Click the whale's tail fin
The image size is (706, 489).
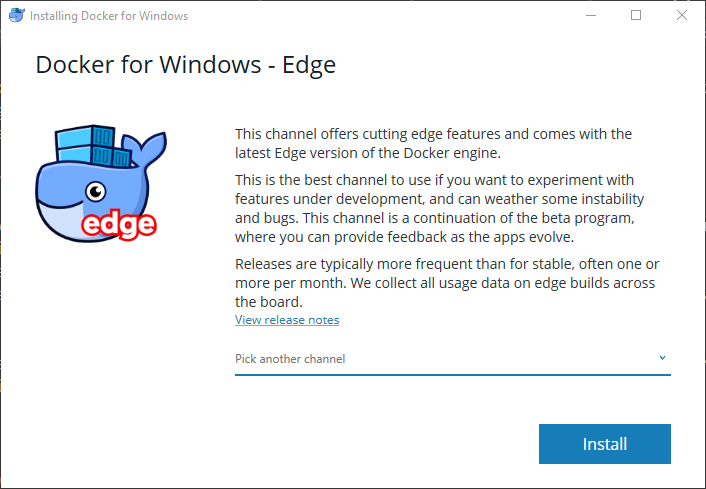(147, 150)
